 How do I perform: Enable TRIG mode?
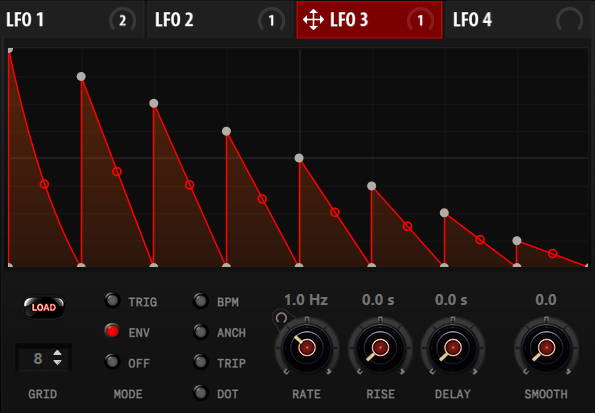click(x=112, y=301)
